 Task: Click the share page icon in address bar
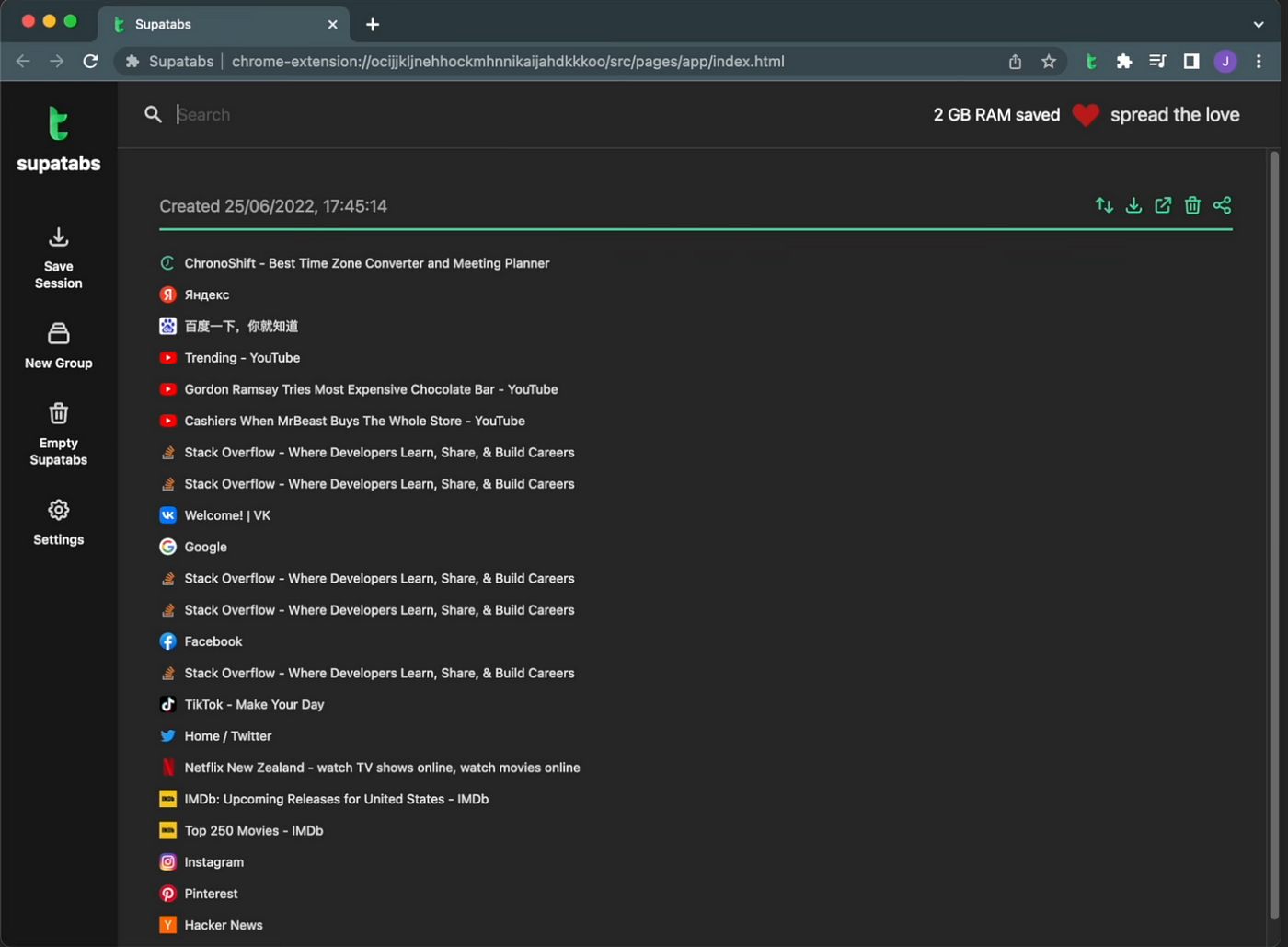[x=1015, y=62]
